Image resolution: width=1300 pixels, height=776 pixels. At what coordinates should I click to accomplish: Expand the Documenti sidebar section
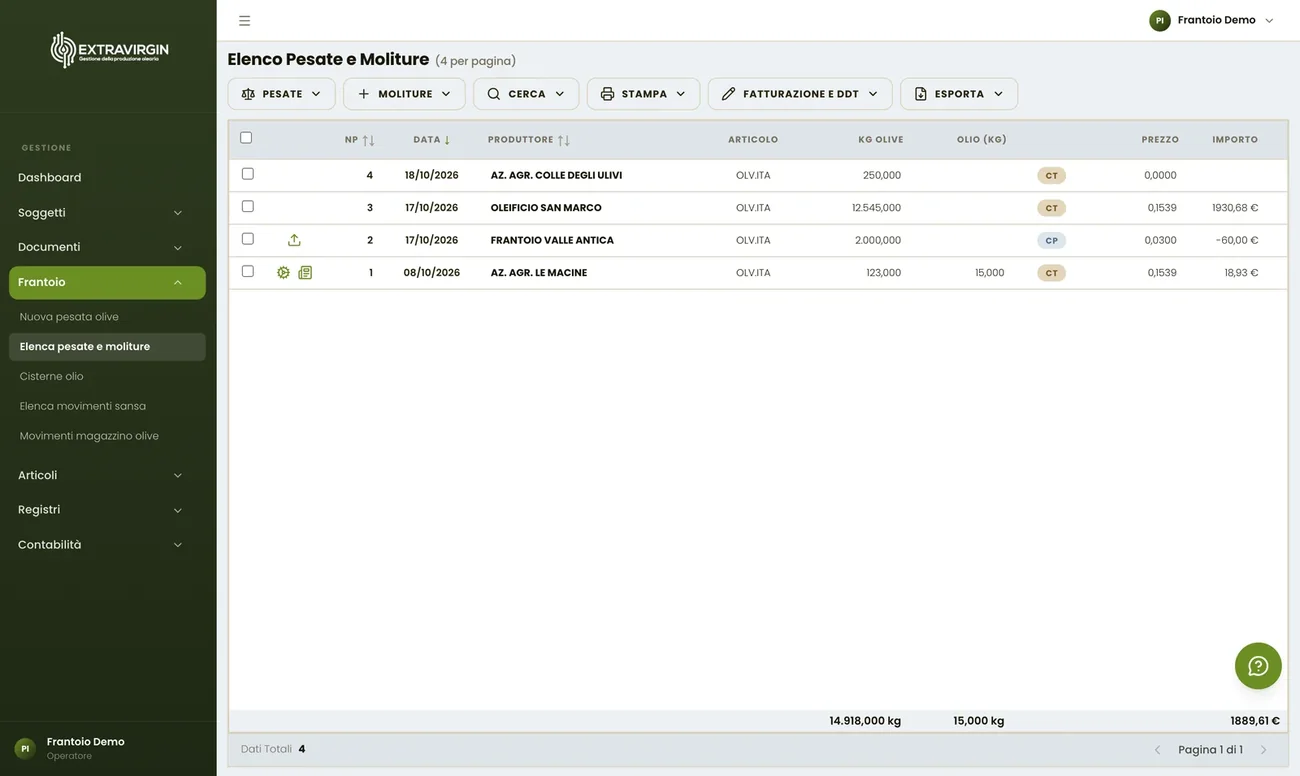(107, 247)
